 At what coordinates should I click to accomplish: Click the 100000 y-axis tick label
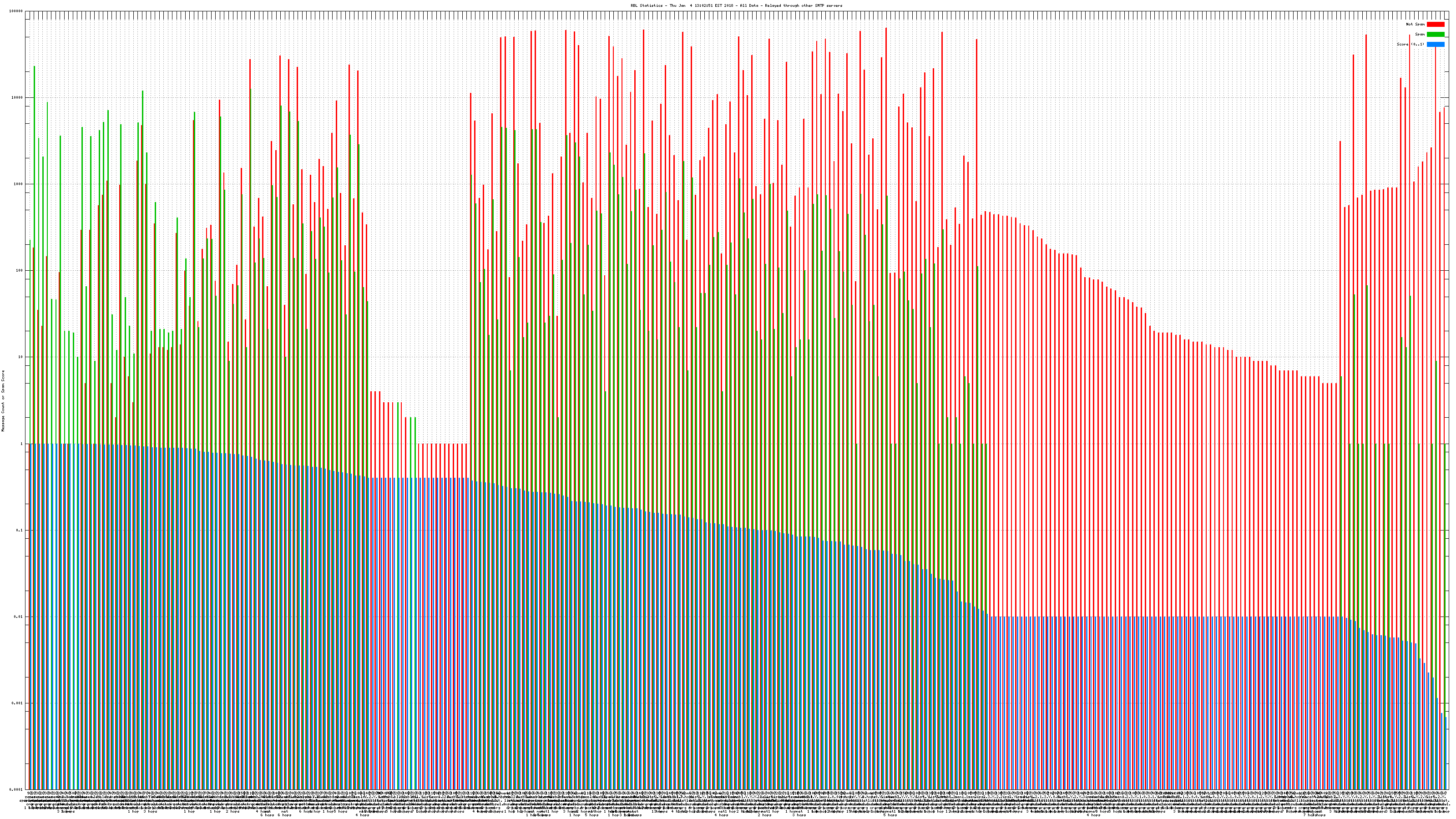(x=16, y=11)
